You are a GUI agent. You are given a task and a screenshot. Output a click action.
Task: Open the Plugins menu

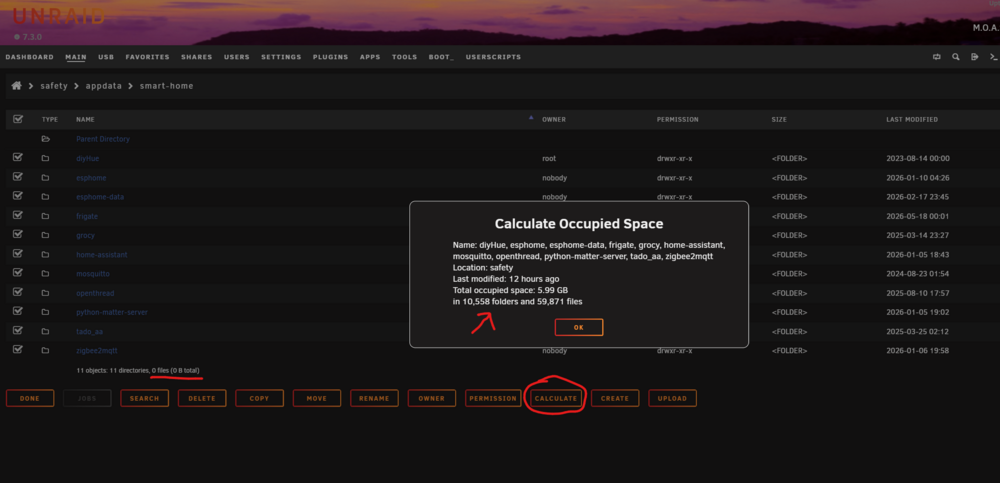pyautogui.click(x=330, y=57)
